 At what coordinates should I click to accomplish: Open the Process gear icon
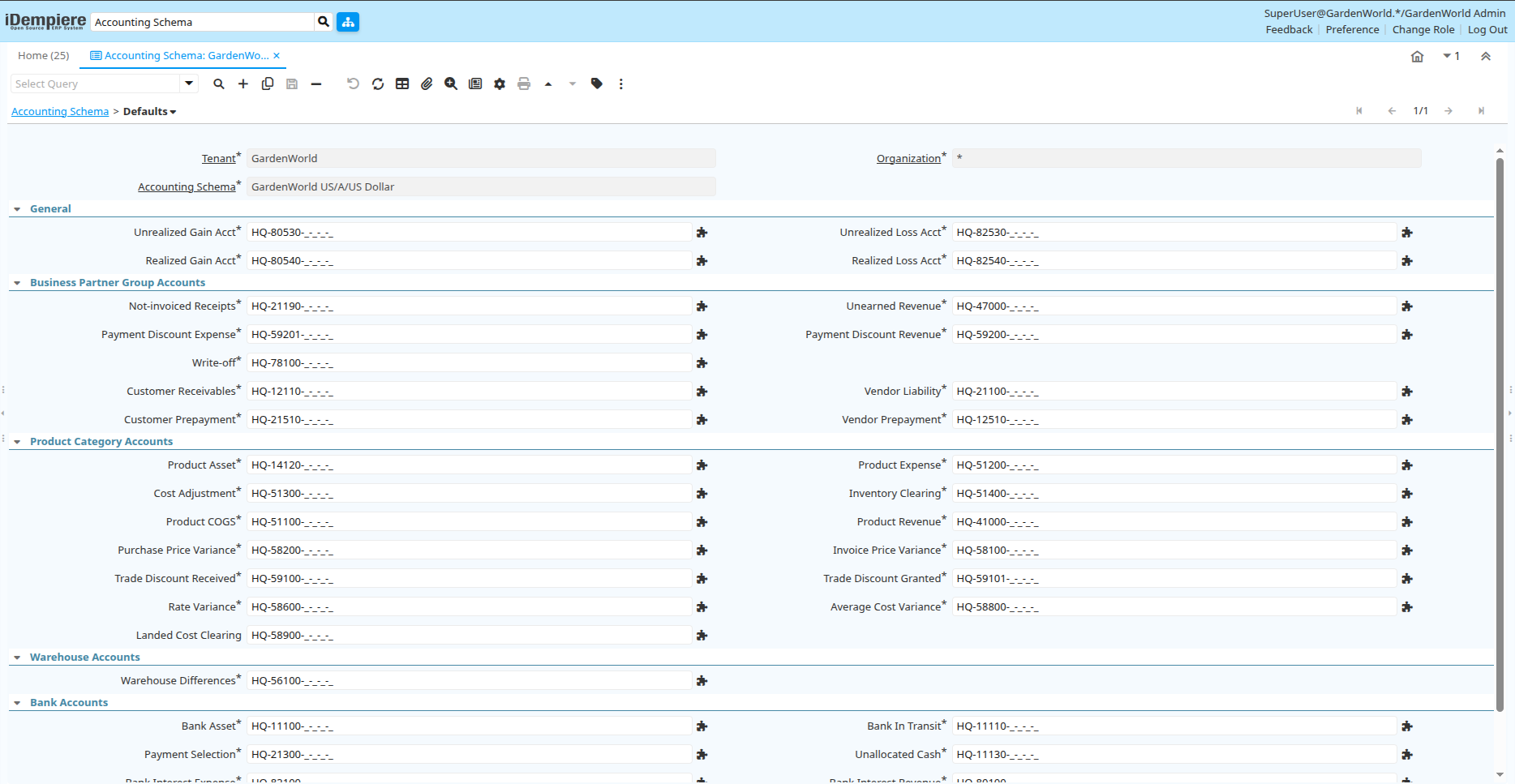click(500, 84)
